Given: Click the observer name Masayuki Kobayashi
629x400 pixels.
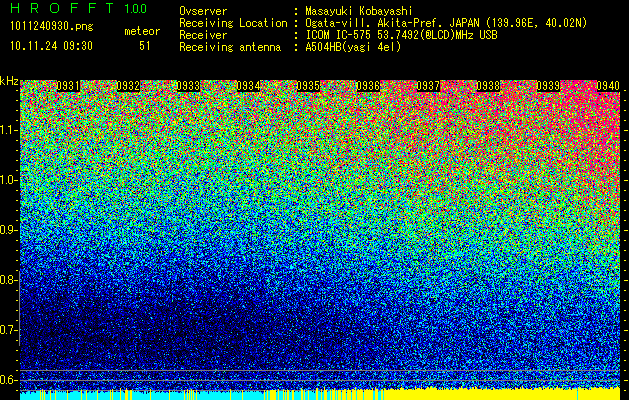Looking at the screenshot, I should 359,11.
